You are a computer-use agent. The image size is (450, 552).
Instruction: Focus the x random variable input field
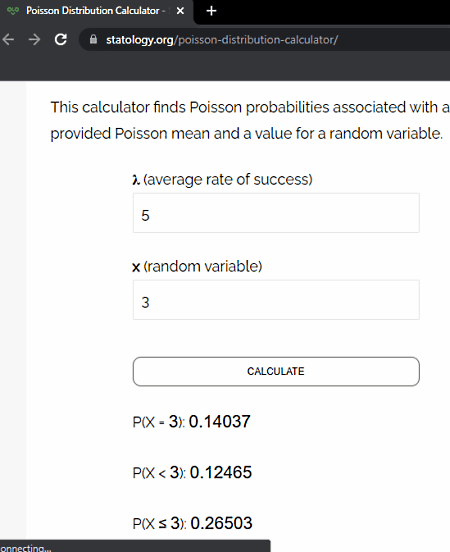pos(276,300)
